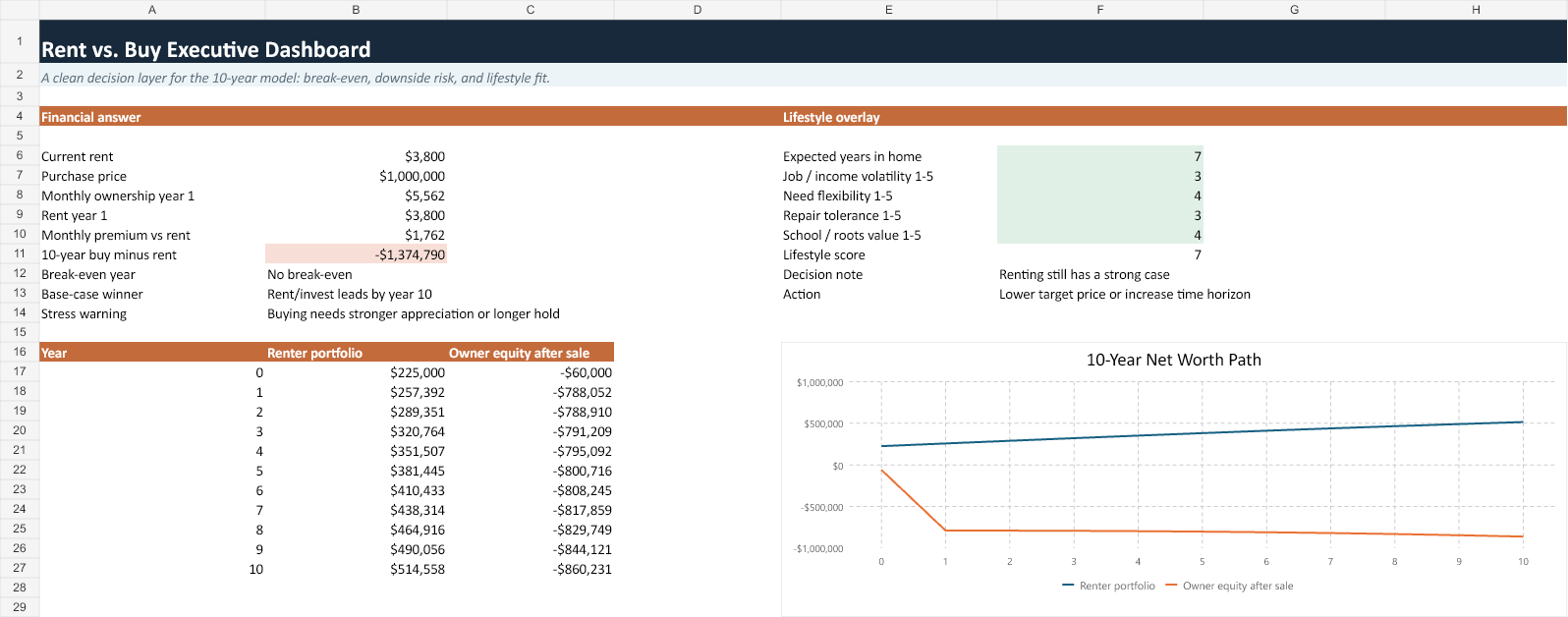The height and width of the screenshot is (617, 1568).
Task: Select the -$829,749 cell
Action: coord(531,530)
